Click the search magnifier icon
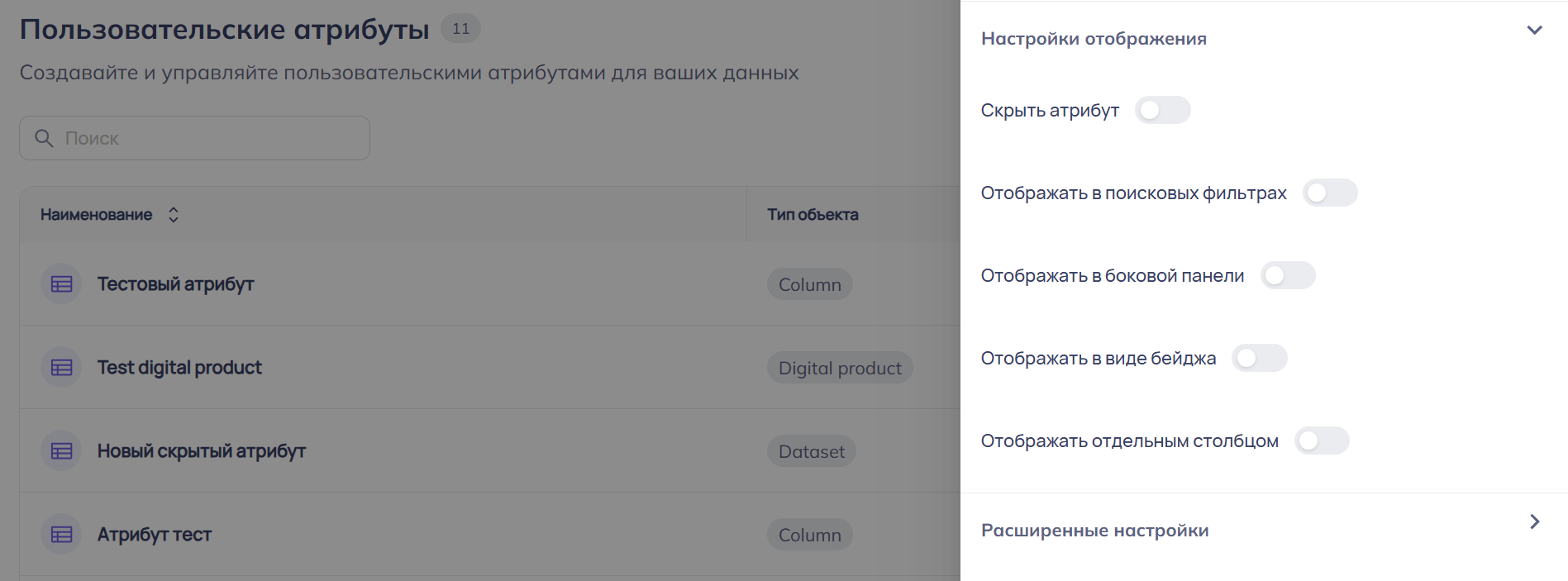The image size is (1568, 581). pos(44,138)
